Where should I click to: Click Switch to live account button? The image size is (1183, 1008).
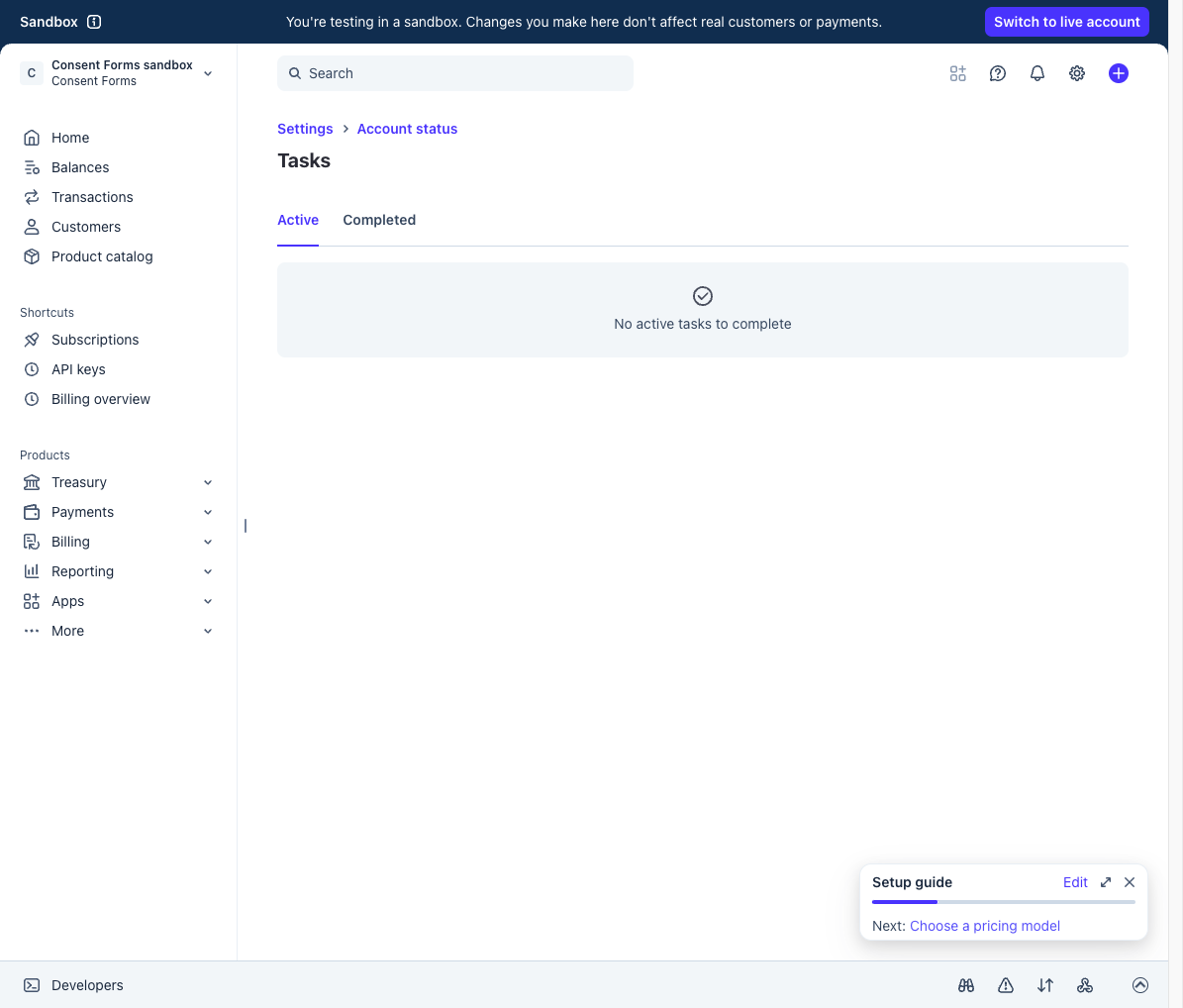[1067, 22]
